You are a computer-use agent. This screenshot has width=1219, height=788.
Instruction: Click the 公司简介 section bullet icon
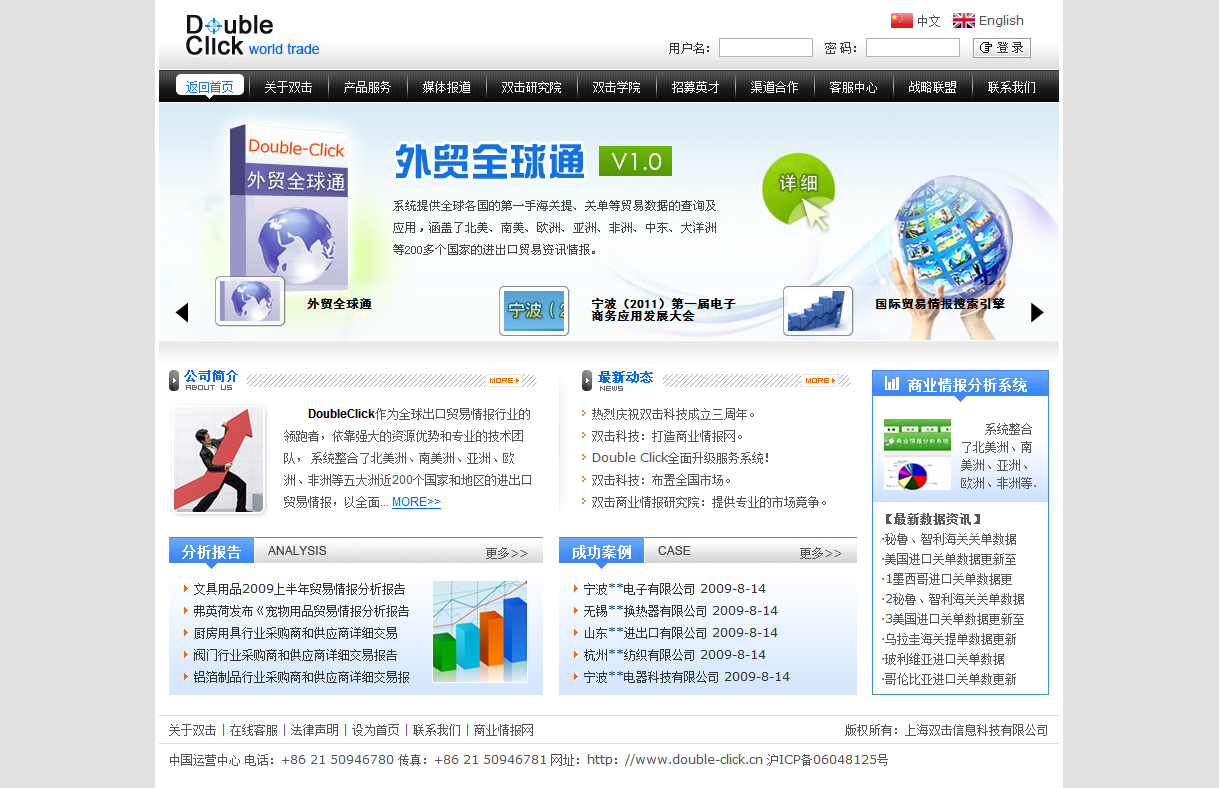(174, 380)
